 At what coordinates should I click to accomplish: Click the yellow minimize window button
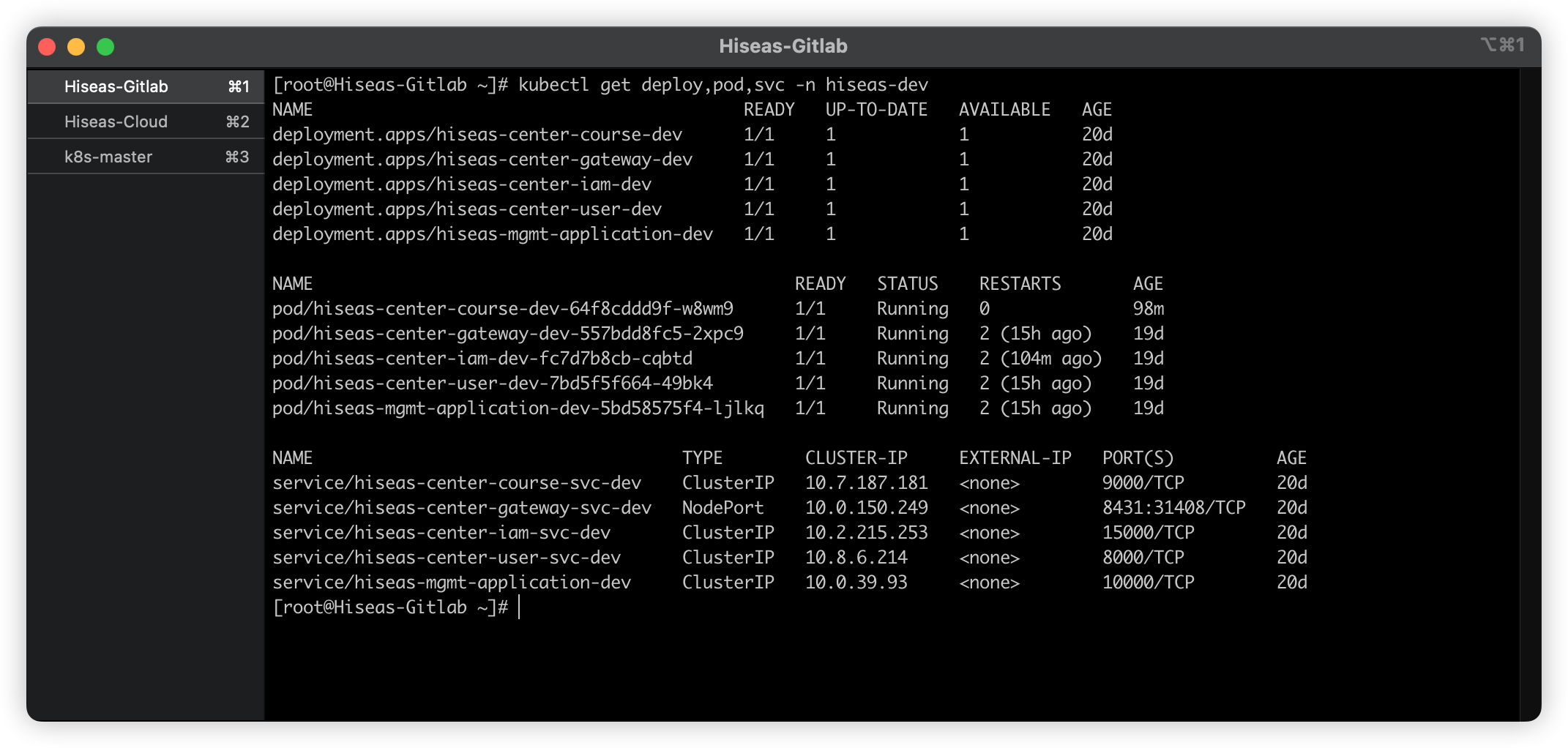(x=76, y=47)
